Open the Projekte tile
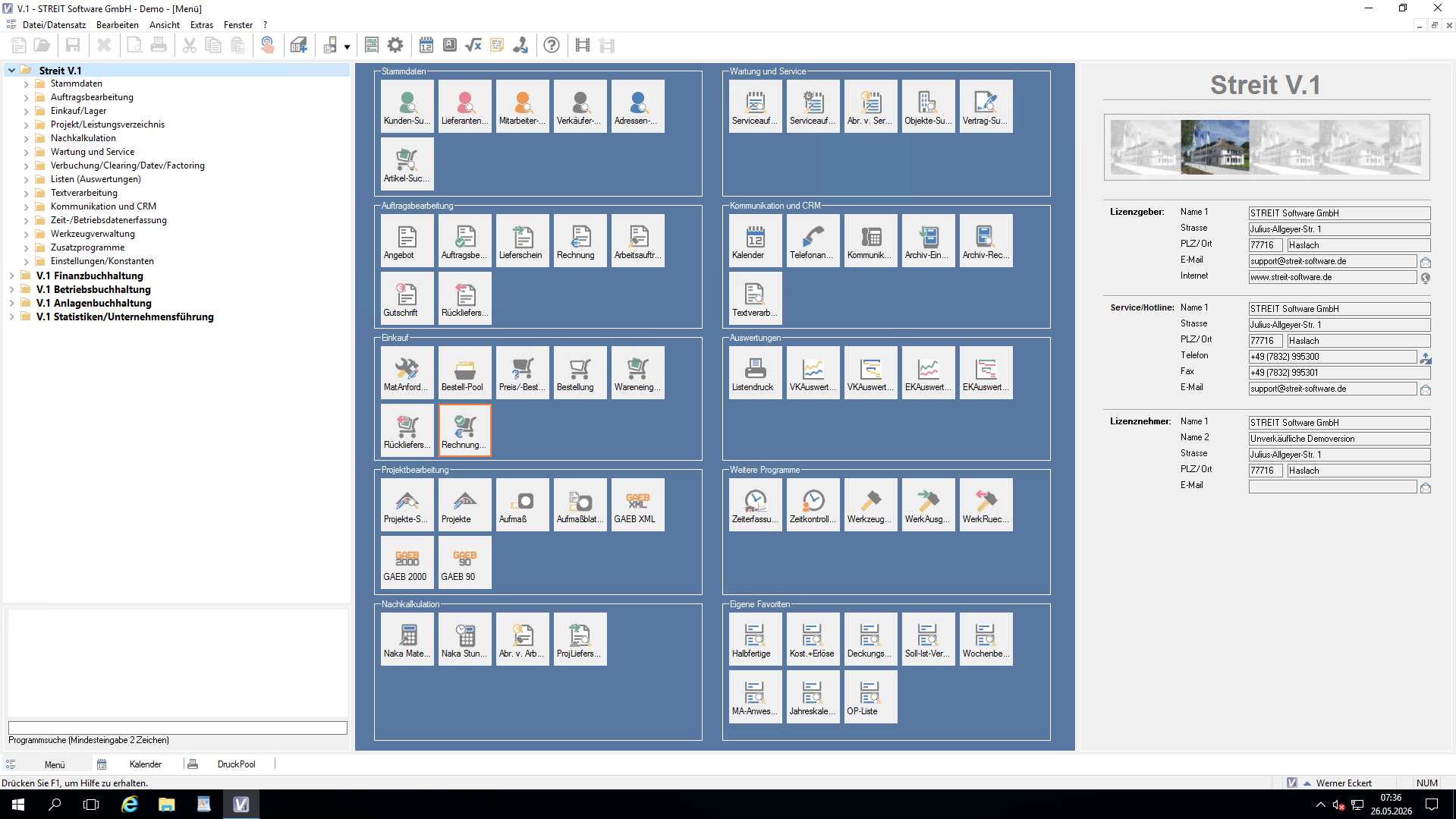Image resolution: width=1456 pixels, height=819 pixels. click(x=465, y=505)
